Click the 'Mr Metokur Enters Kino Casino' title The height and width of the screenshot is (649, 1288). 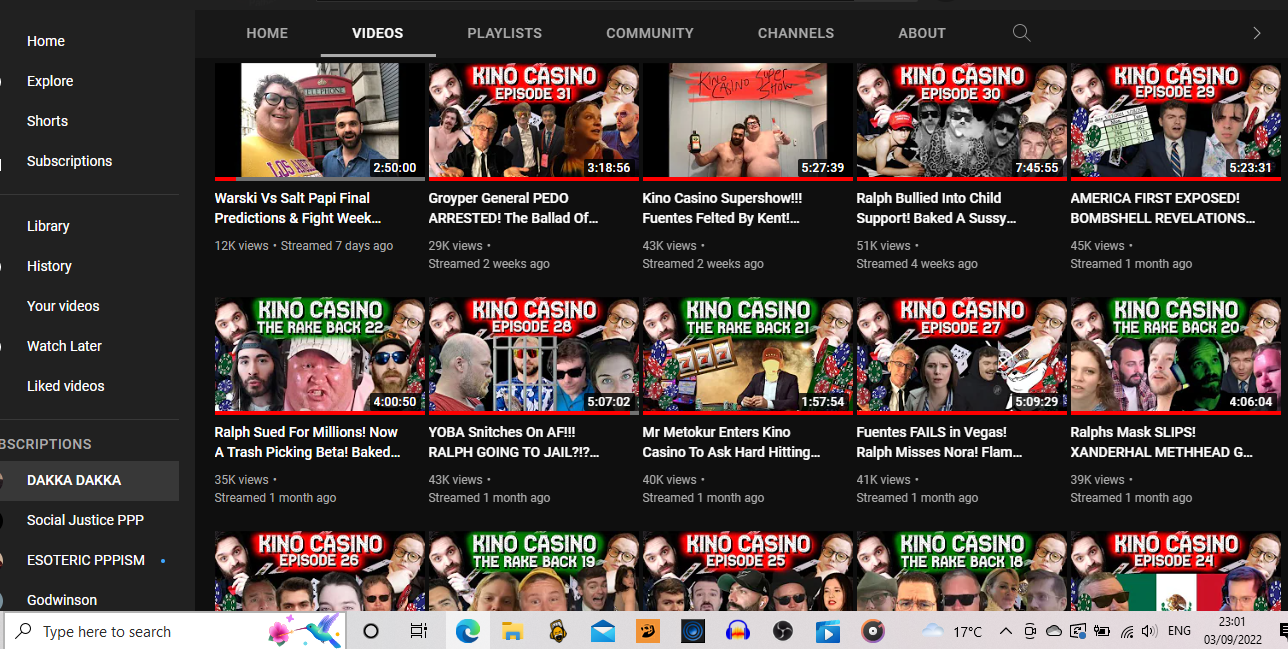(732, 442)
